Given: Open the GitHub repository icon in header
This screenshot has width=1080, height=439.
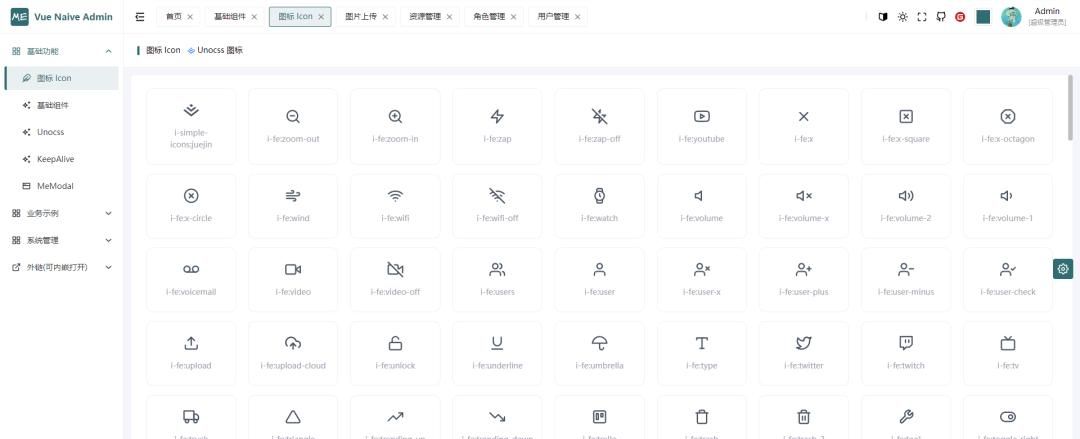Looking at the screenshot, I should (x=941, y=17).
